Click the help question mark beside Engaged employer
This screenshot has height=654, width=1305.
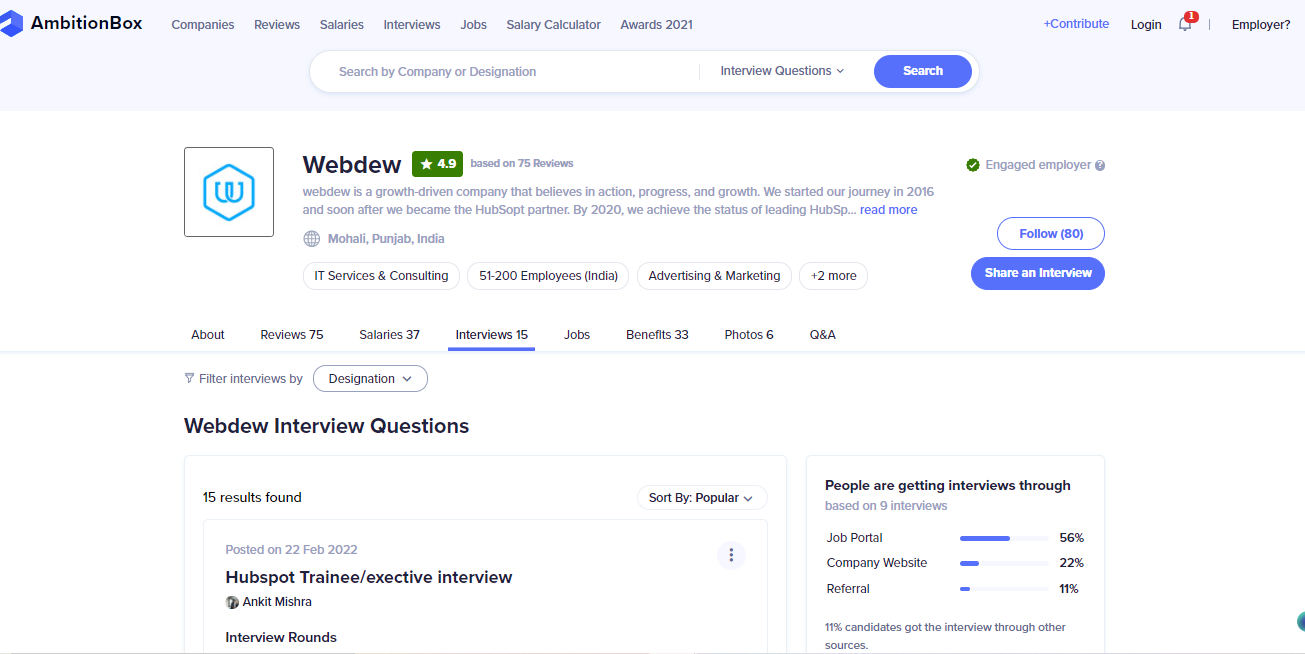click(1098, 164)
